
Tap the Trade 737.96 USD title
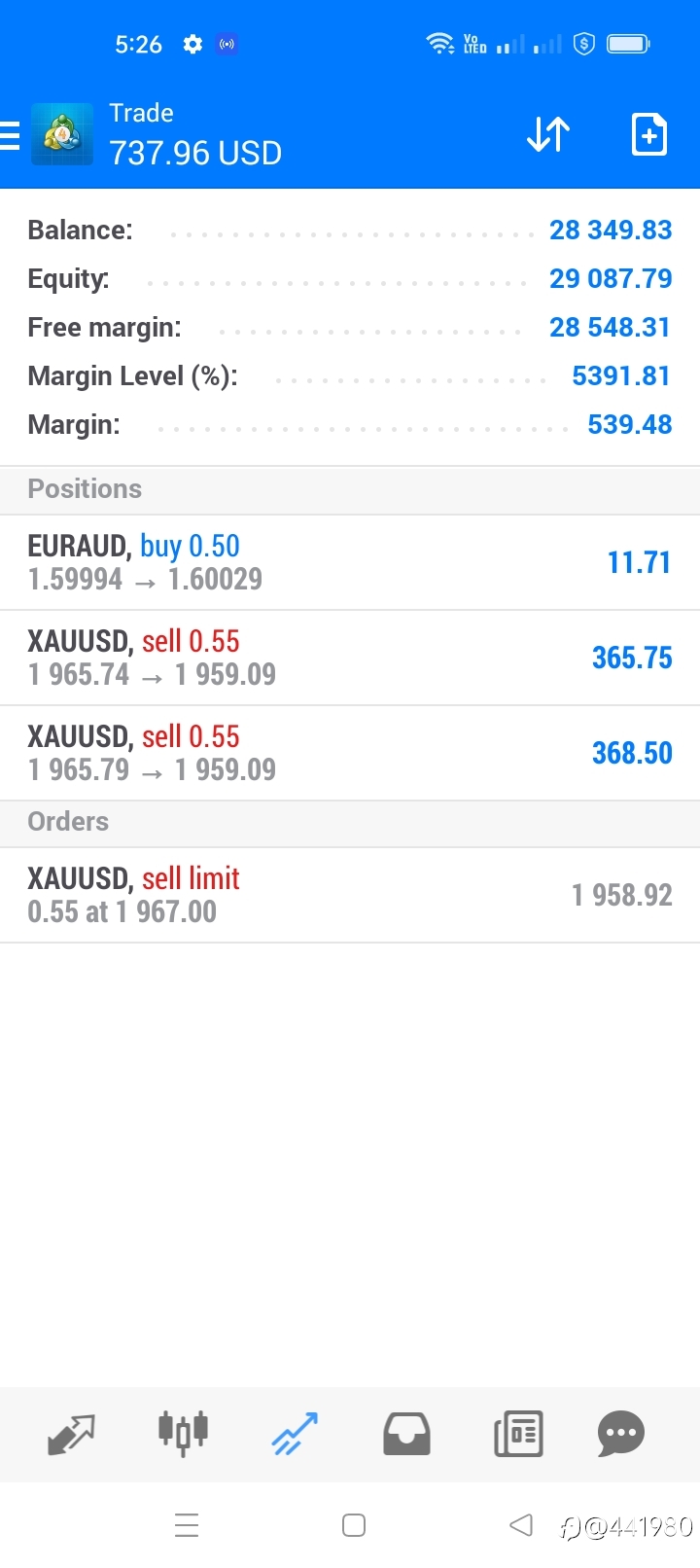pos(195,135)
